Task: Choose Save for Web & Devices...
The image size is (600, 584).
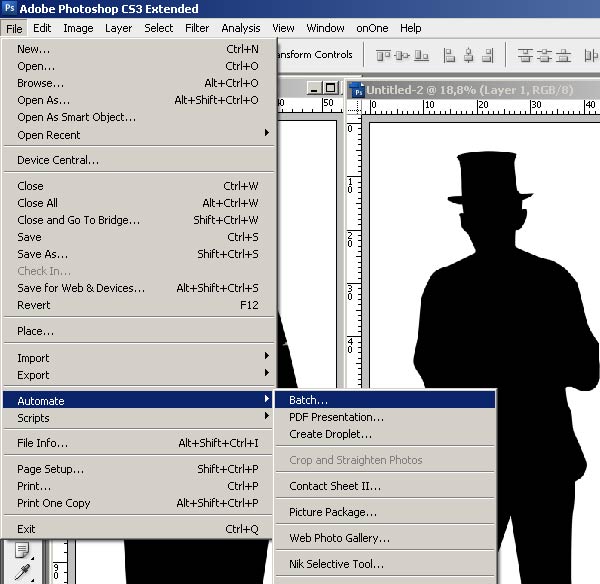Action: click(139, 288)
